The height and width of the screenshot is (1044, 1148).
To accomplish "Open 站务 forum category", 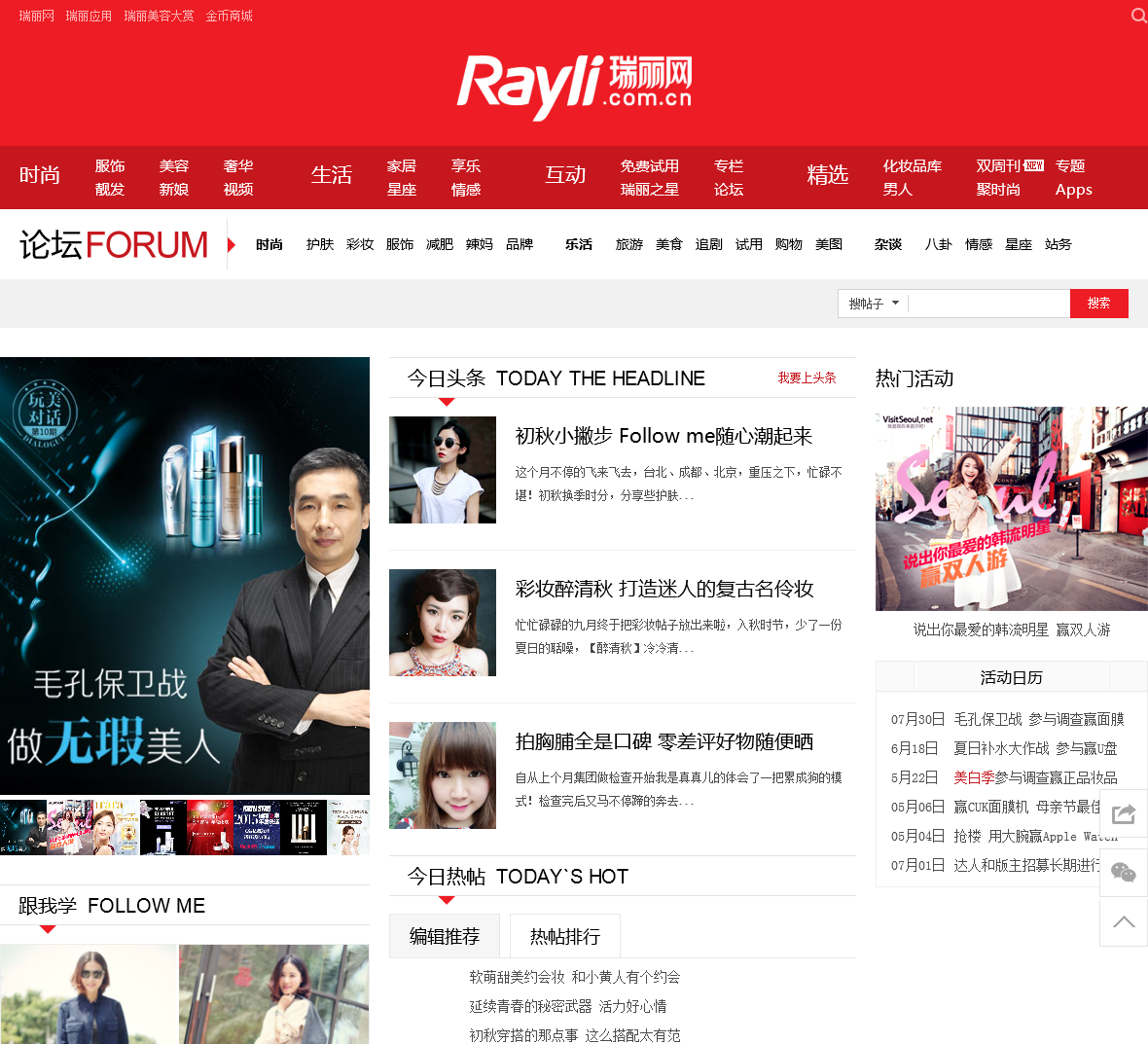I will pyautogui.click(x=1058, y=244).
